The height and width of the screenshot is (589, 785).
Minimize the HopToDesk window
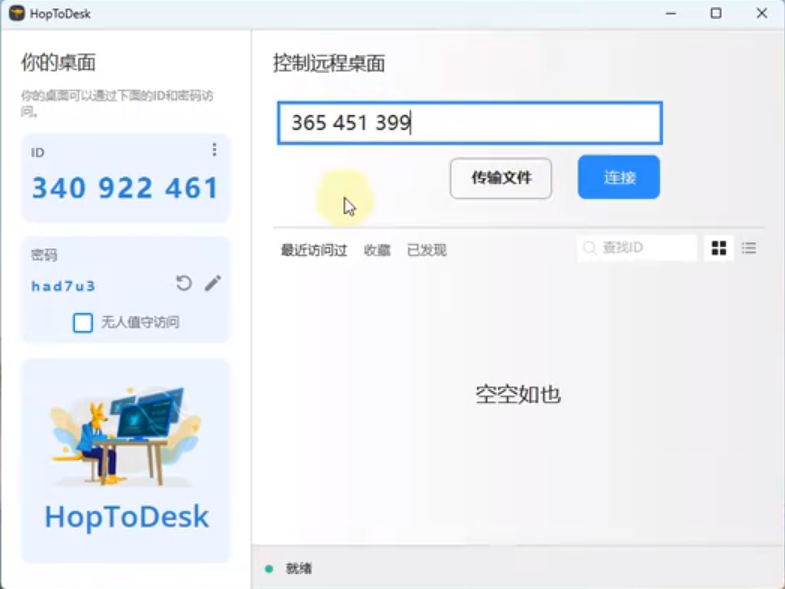click(x=671, y=14)
